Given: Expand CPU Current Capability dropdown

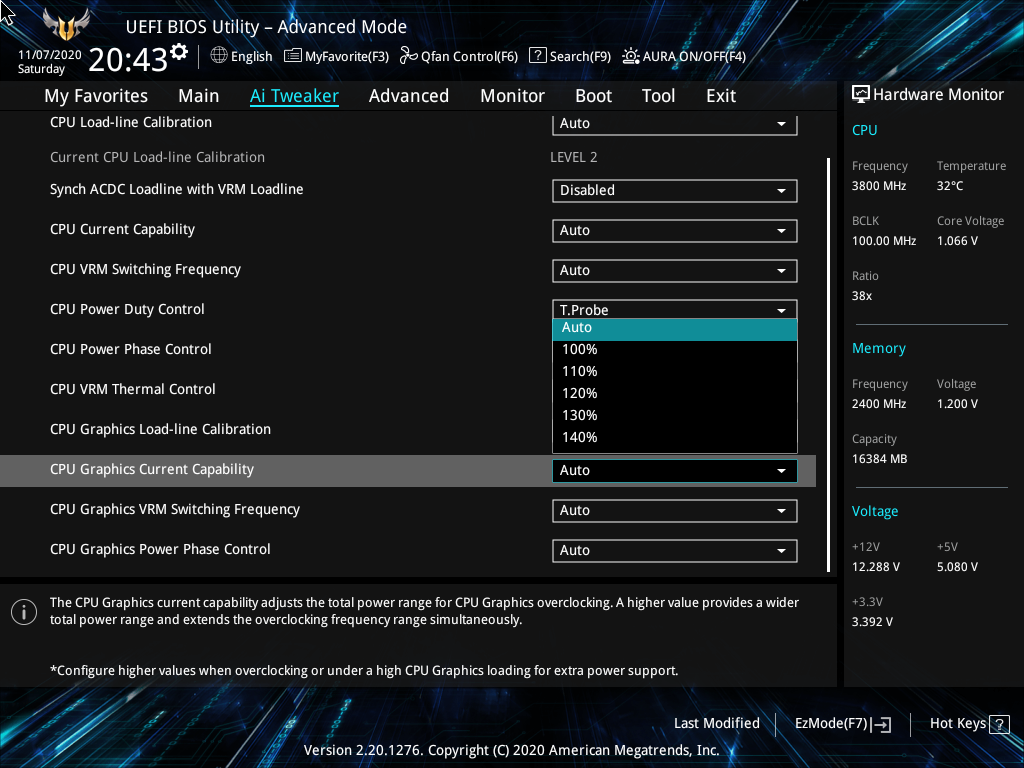Looking at the screenshot, I should [x=674, y=230].
